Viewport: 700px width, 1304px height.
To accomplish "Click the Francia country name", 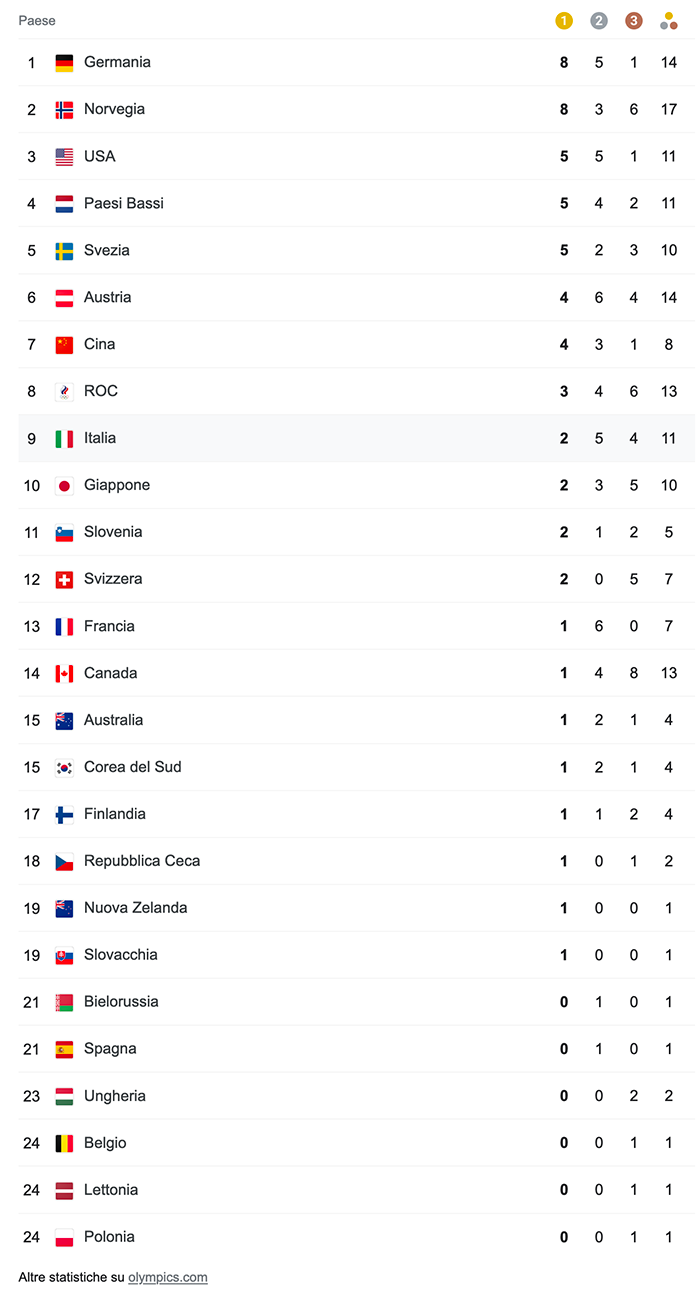I will click(109, 626).
